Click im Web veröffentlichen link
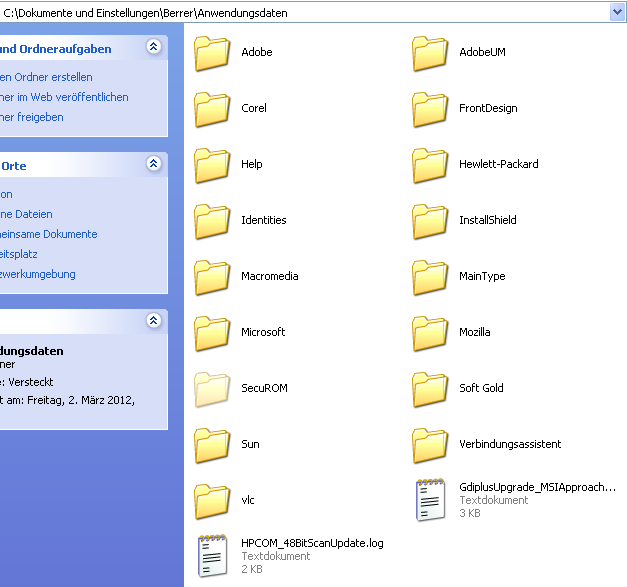The image size is (627, 587). [64, 97]
